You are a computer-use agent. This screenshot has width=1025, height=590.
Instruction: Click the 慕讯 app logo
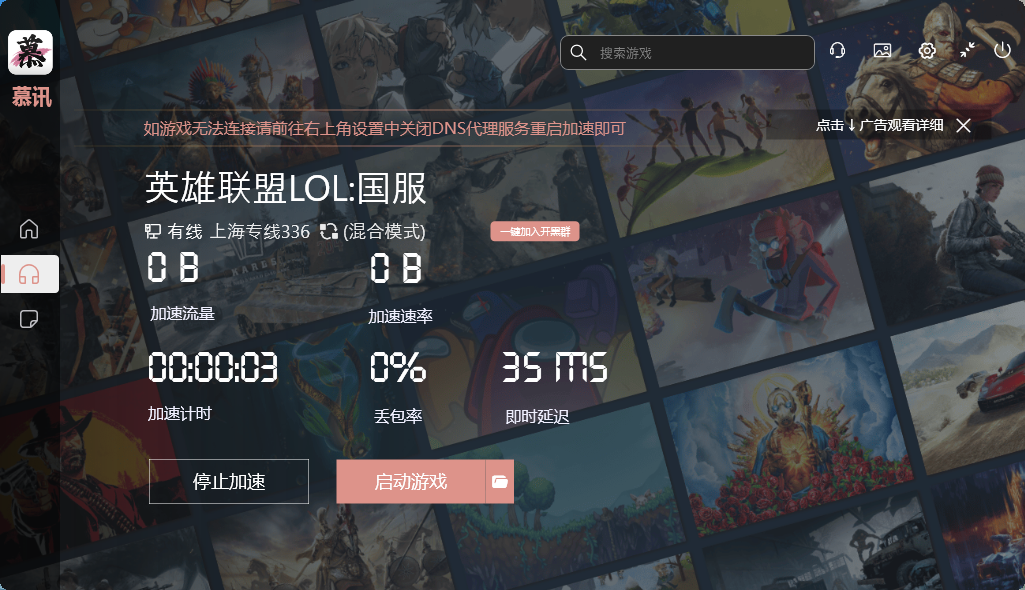click(x=30, y=52)
